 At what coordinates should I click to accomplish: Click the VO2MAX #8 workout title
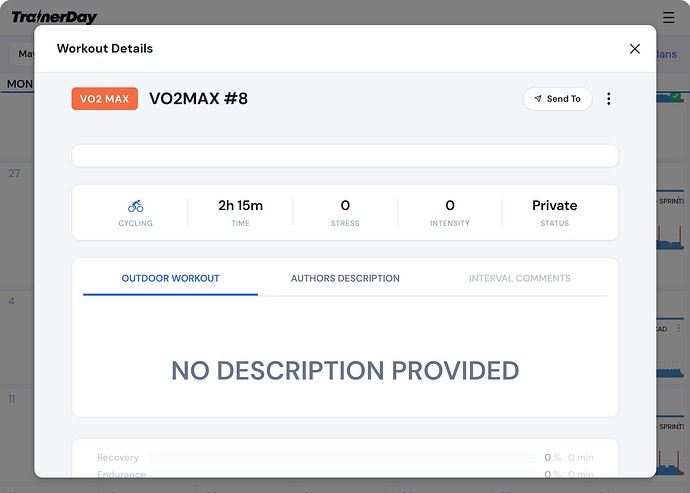[198, 99]
